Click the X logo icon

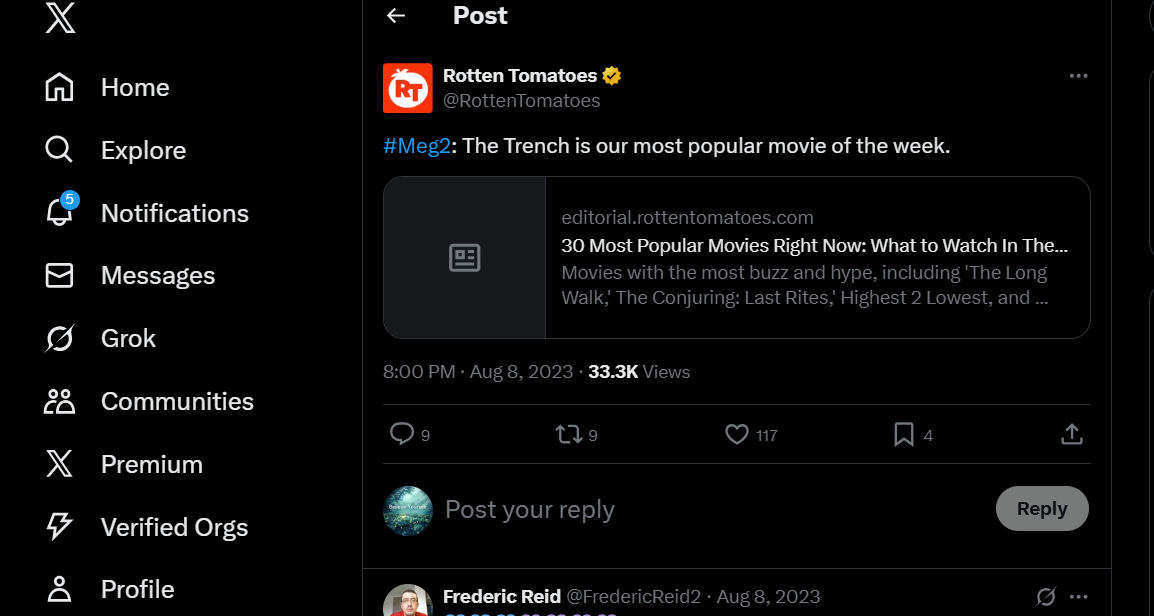(60, 18)
